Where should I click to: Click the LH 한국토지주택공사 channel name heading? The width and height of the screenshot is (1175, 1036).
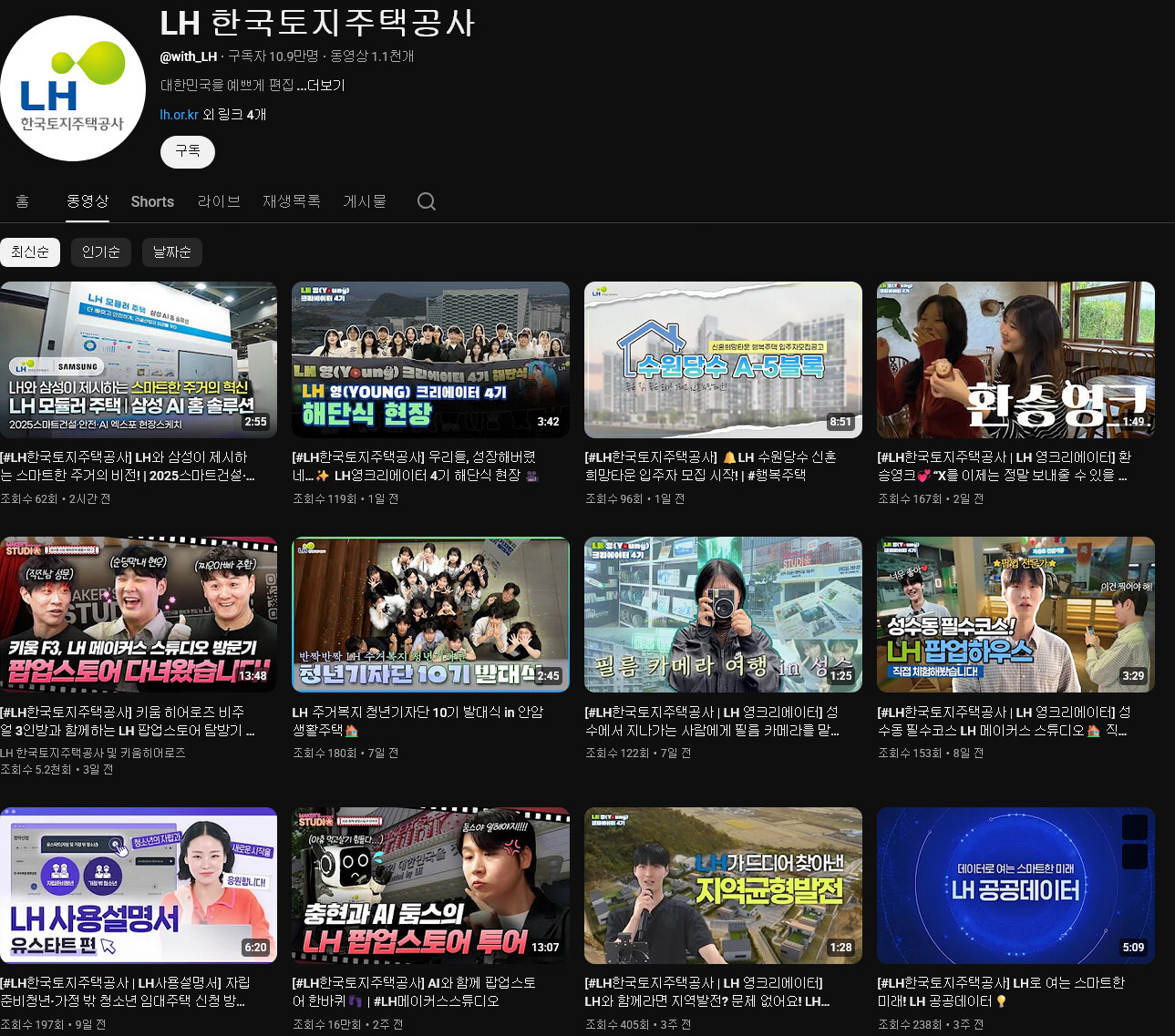(x=318, y=23)
